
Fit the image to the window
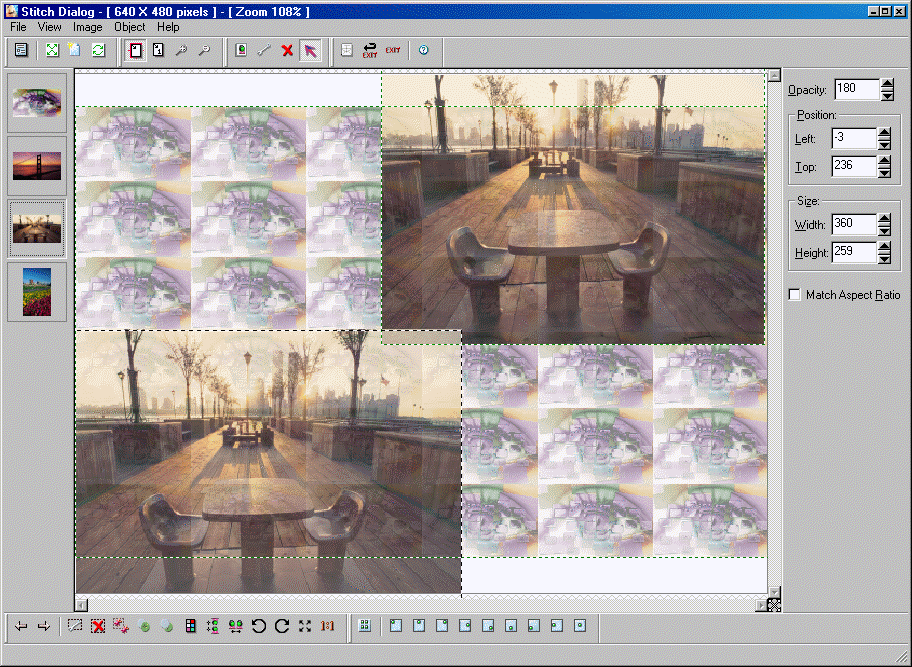click(x=51, y=50)
